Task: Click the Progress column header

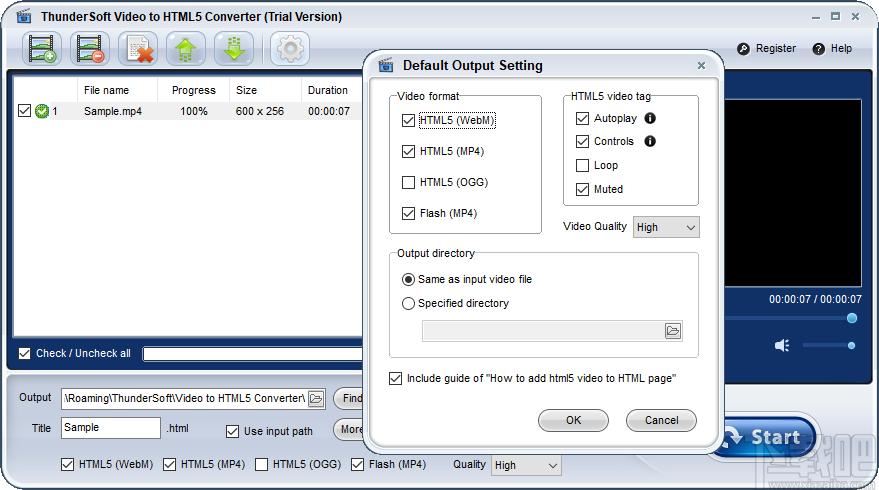Action: point(193,90)
